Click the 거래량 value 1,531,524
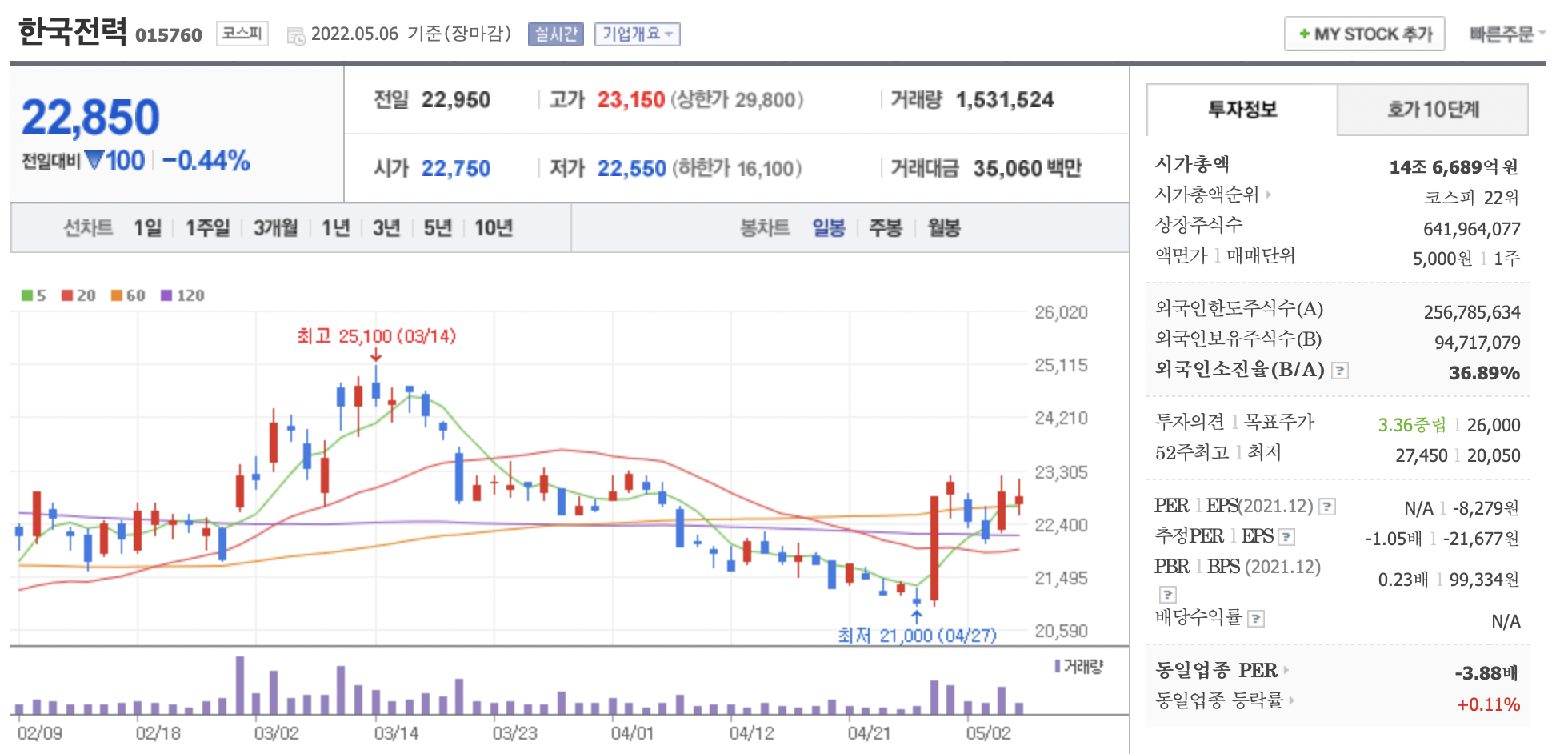Screen dimensions: 1568x754 [1005, 100]
